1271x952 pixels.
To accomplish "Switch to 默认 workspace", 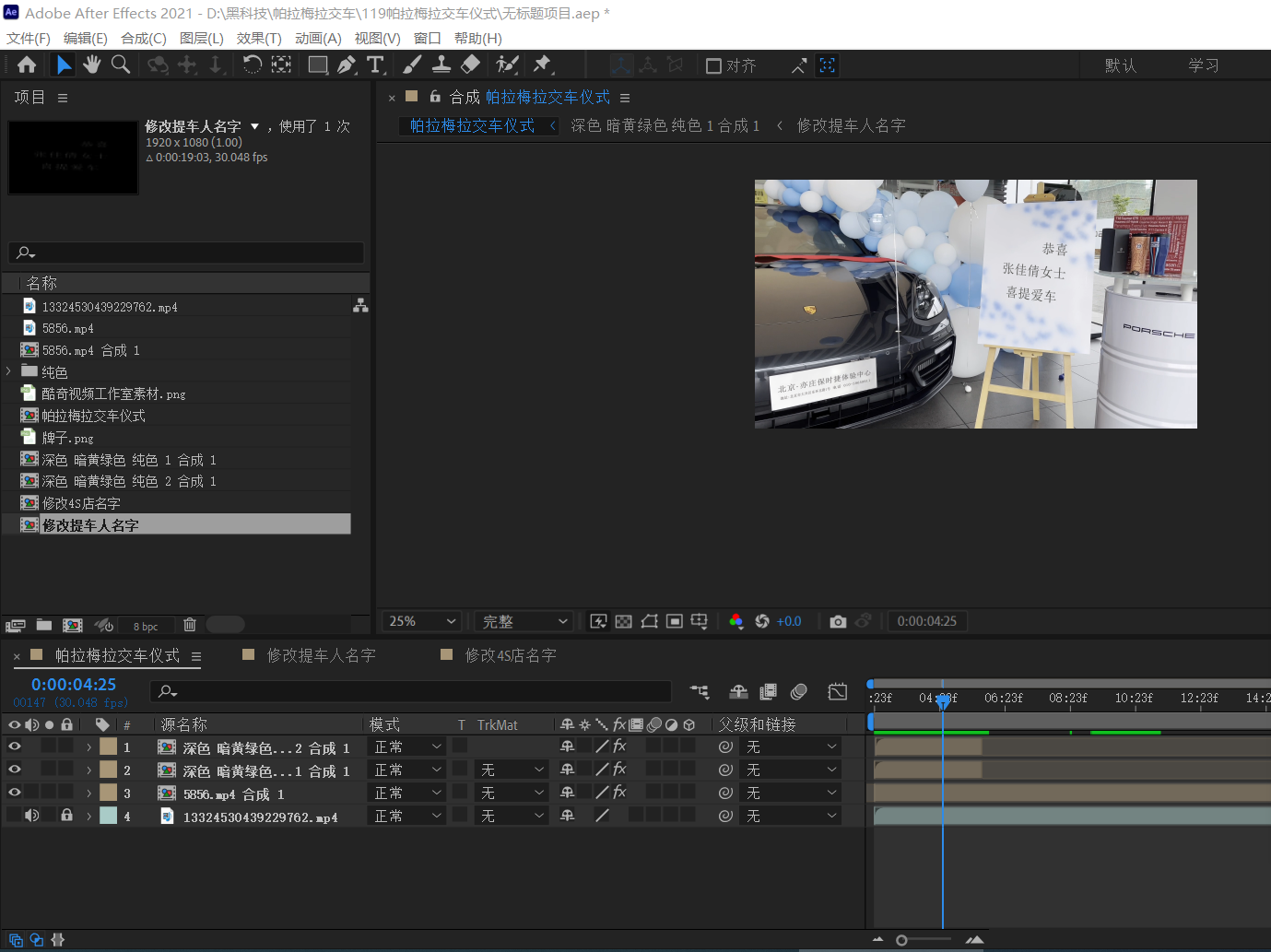I will [1121, 65].
